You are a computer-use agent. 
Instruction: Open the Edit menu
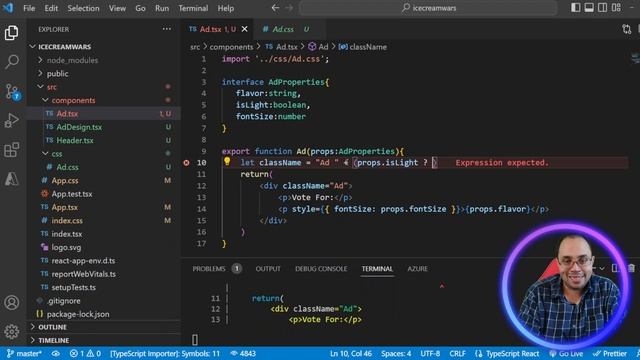click(x=51, y=8)
